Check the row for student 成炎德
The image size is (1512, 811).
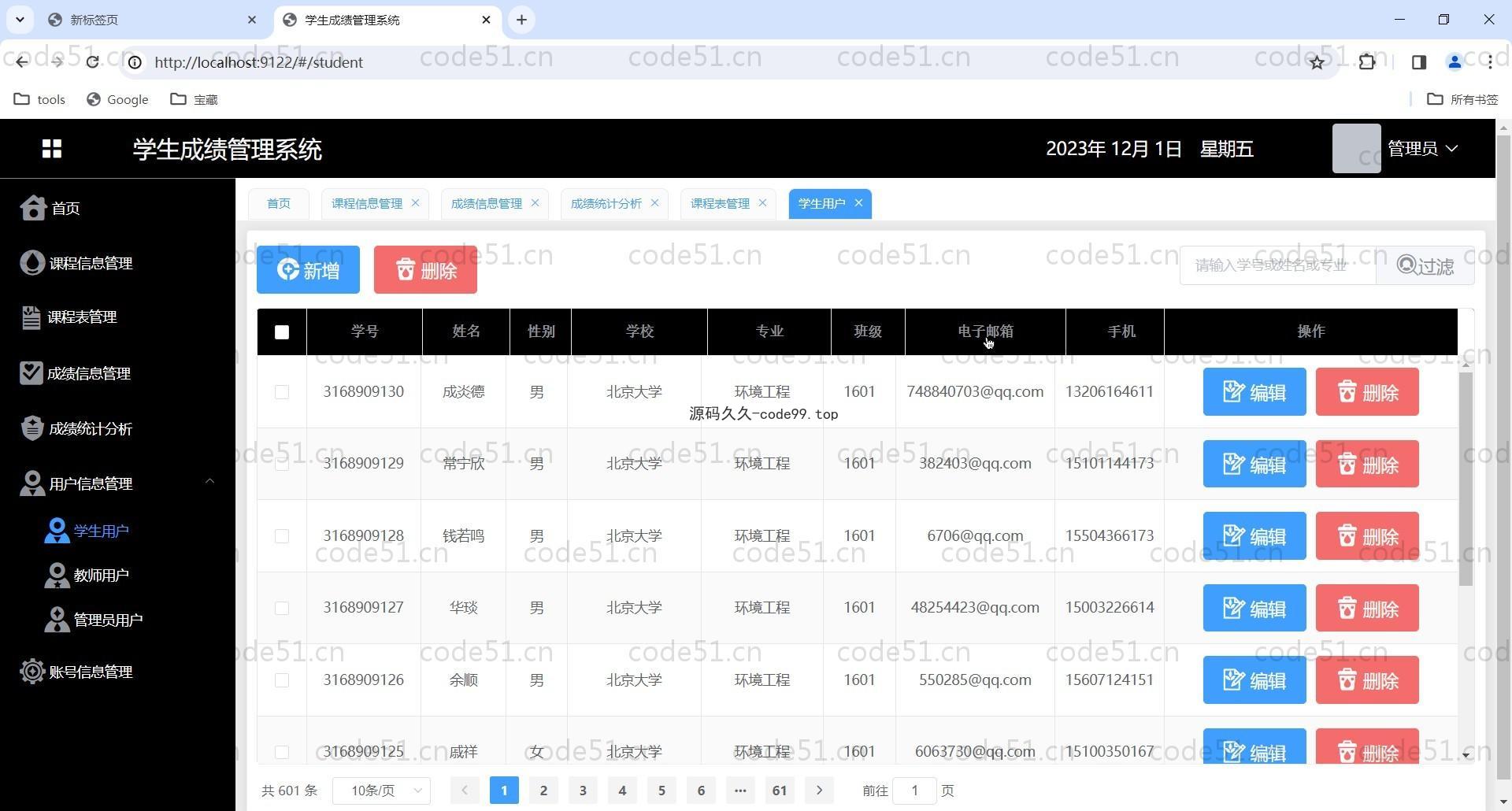pos(282,392)
